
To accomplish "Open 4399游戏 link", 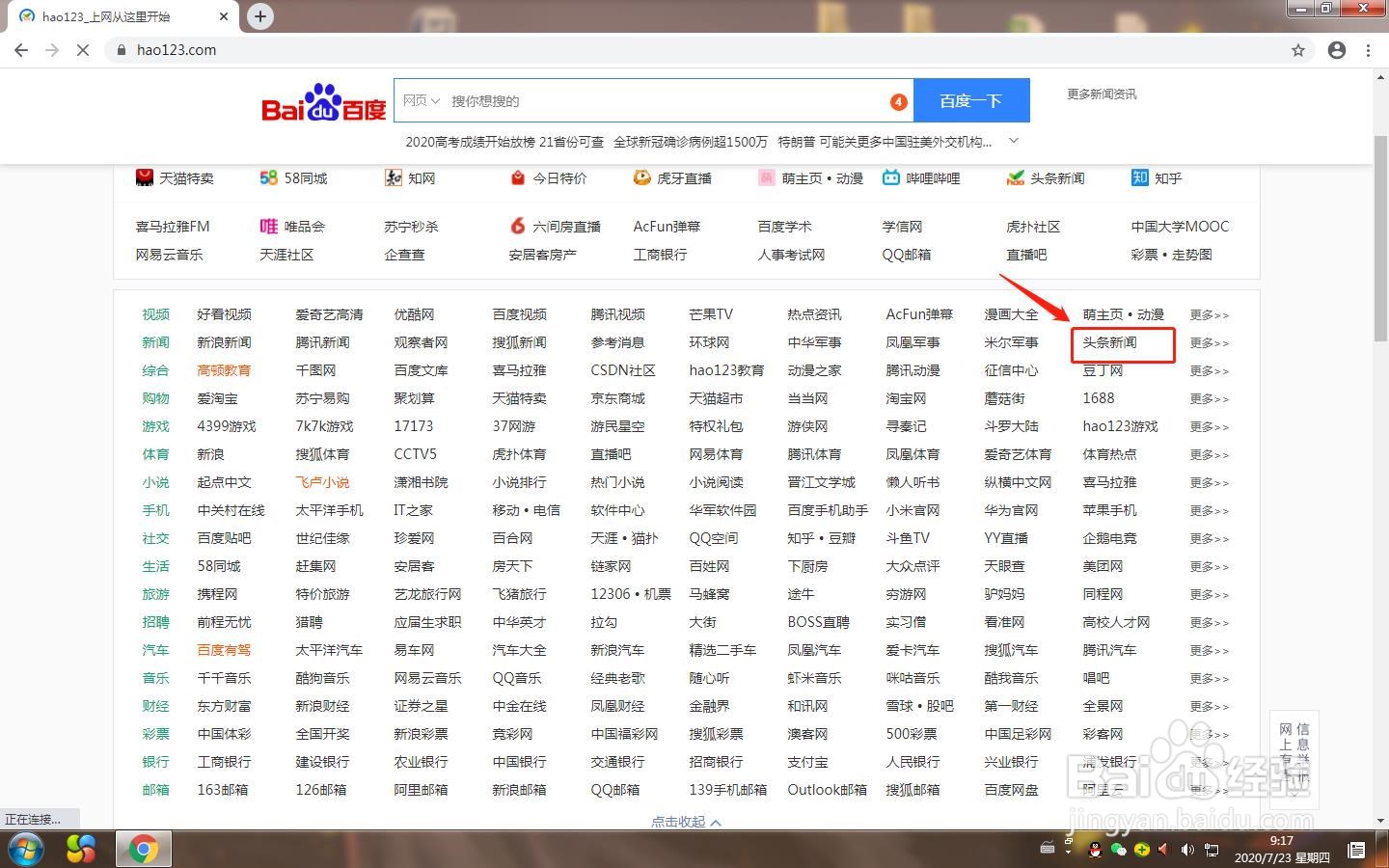I will (x=227, y=426).
